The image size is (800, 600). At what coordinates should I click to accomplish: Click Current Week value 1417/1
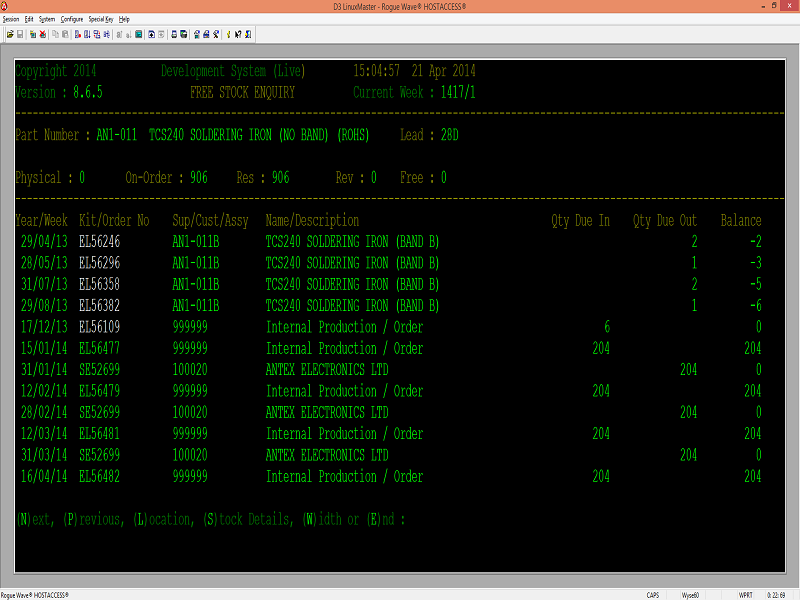pos(458,93)
